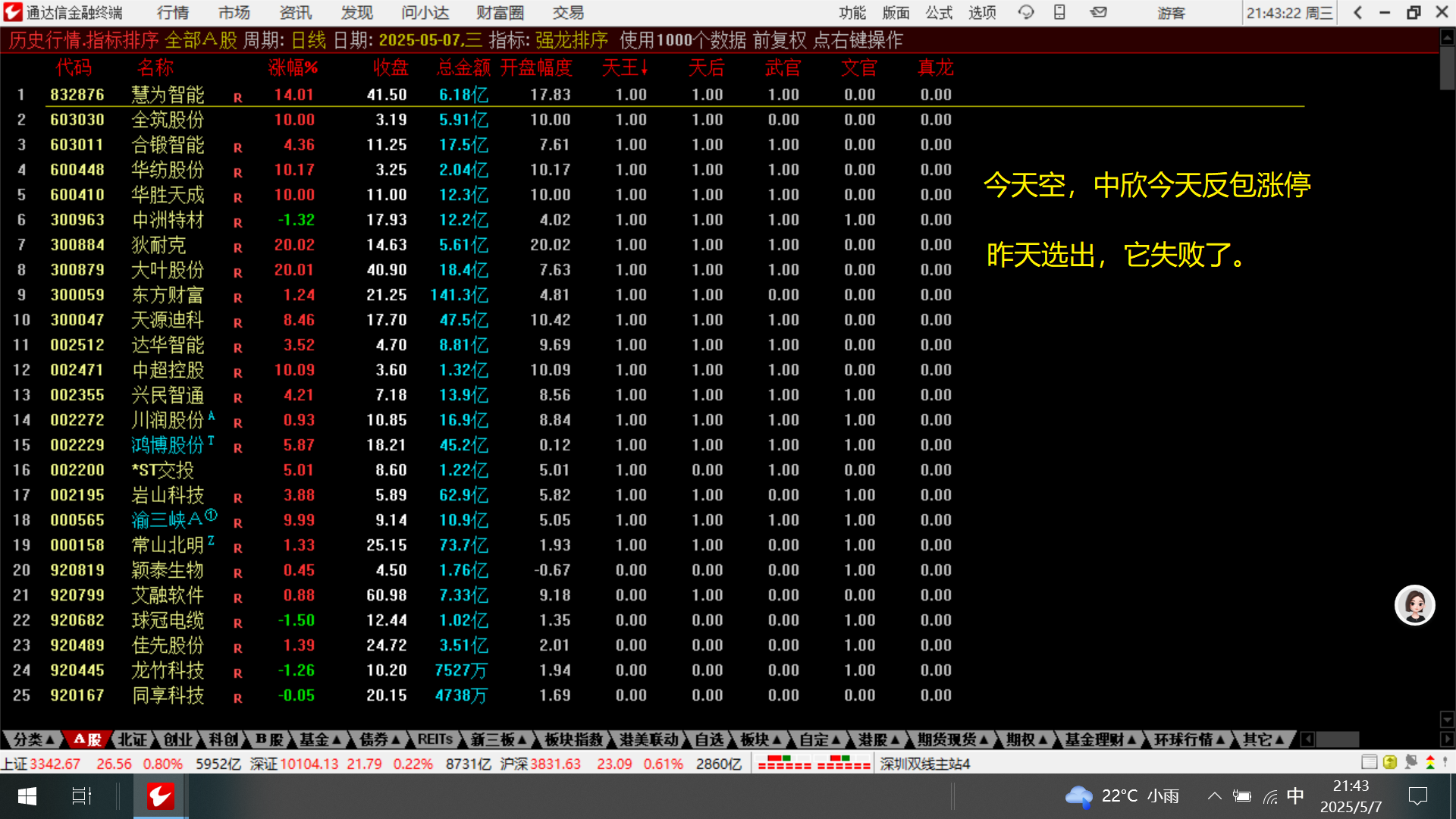Open the list panel icon in status bar
The image size is (1456, 819).
coord(1369,763)
